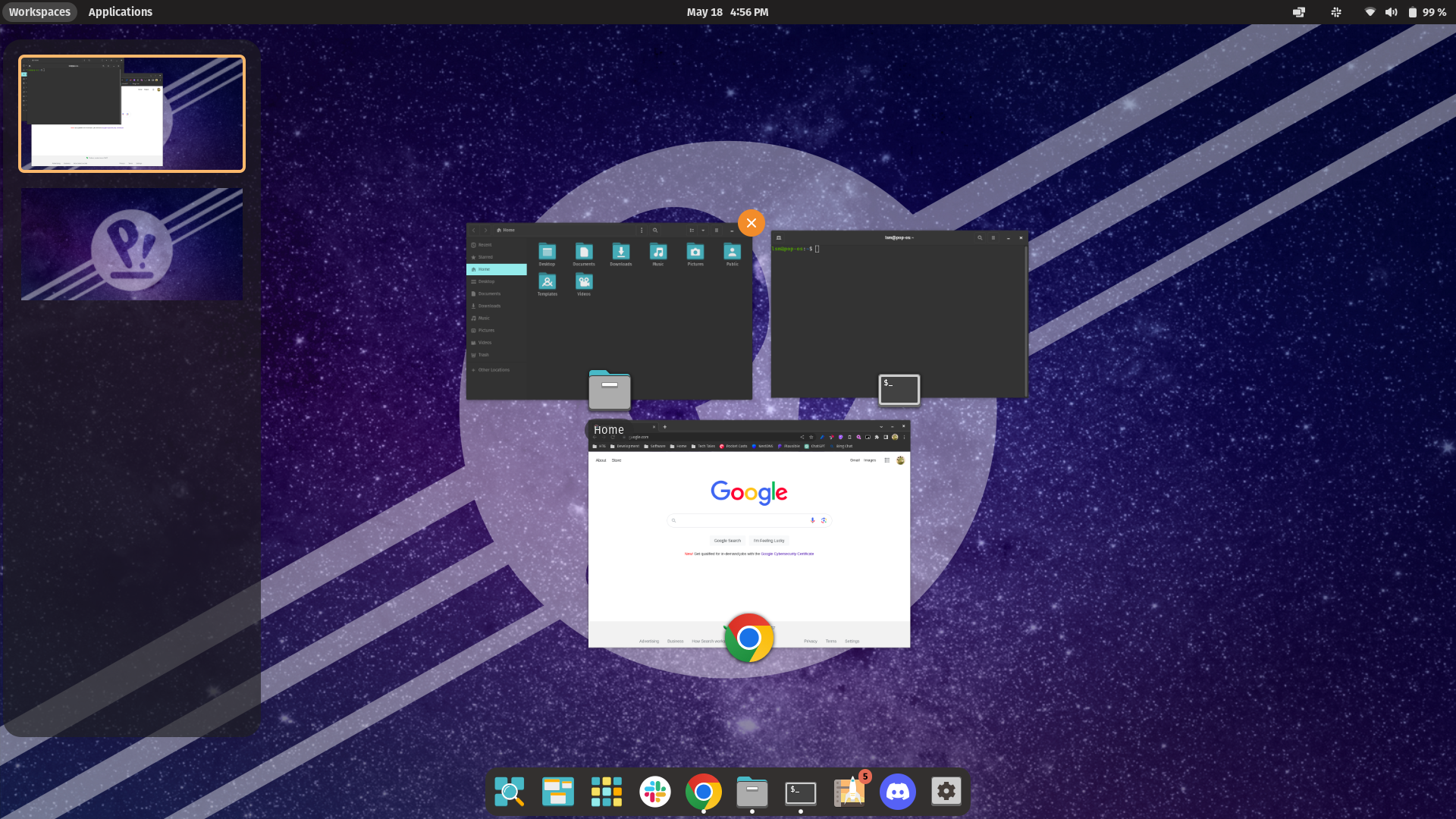The height and width of the screenshot is (819, 1456).
Task: Switch to the empty second workspace thumbnail
Action: [132, 244]
